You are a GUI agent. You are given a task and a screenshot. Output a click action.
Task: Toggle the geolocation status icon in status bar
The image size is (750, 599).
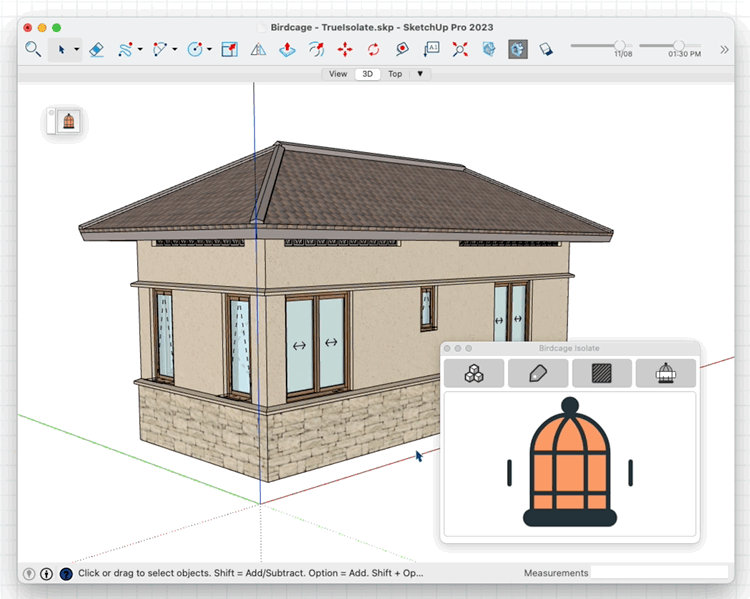pyautogui.click(x=30, y=574)
